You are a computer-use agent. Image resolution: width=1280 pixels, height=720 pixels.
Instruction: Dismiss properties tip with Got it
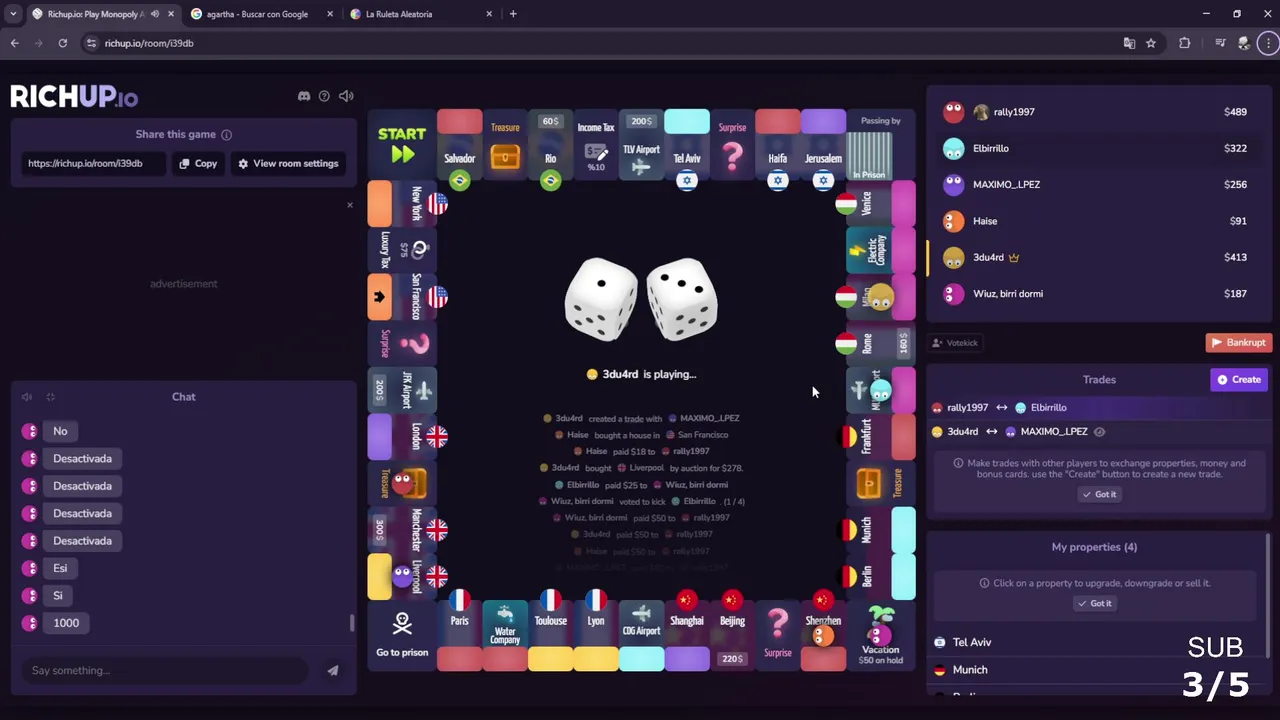point(1094,603)
